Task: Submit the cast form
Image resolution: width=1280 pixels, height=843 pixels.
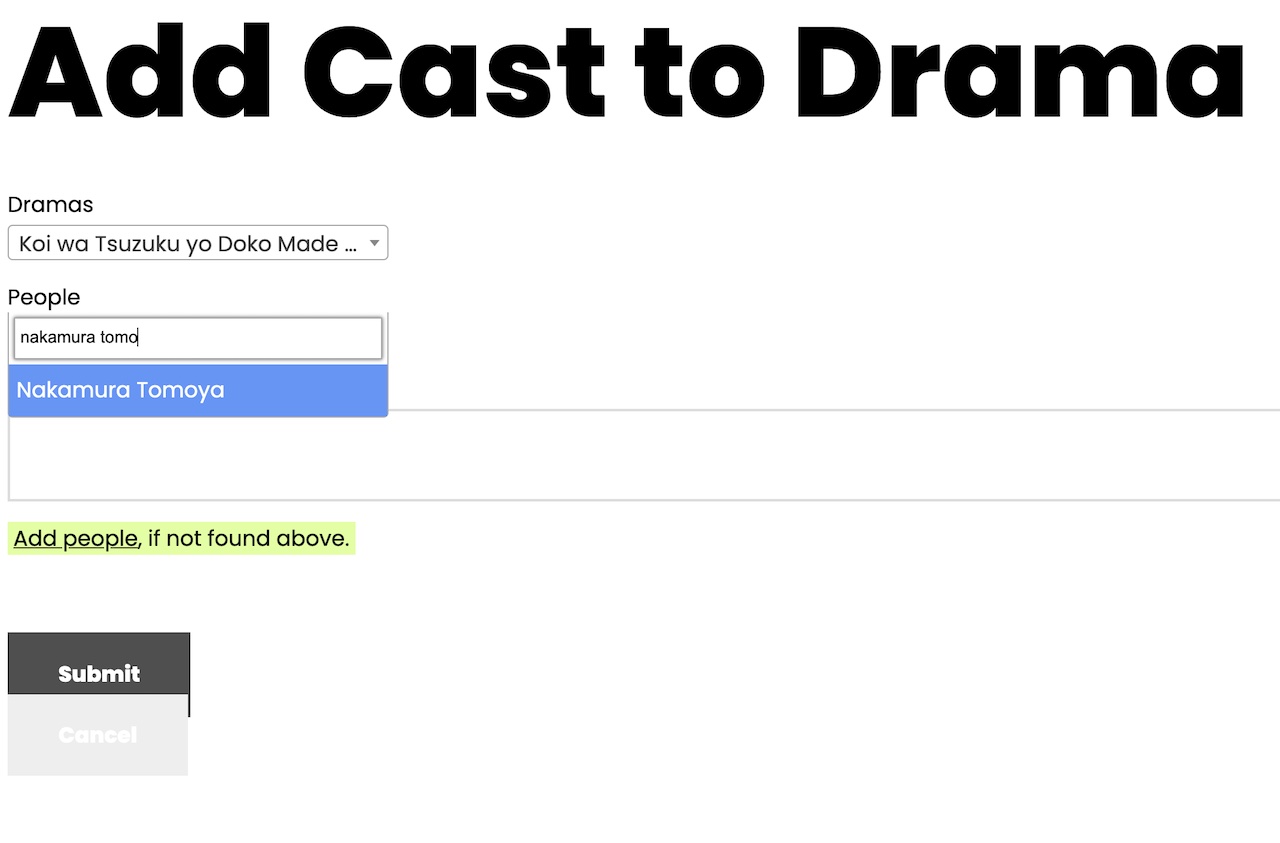Action: 99,674
